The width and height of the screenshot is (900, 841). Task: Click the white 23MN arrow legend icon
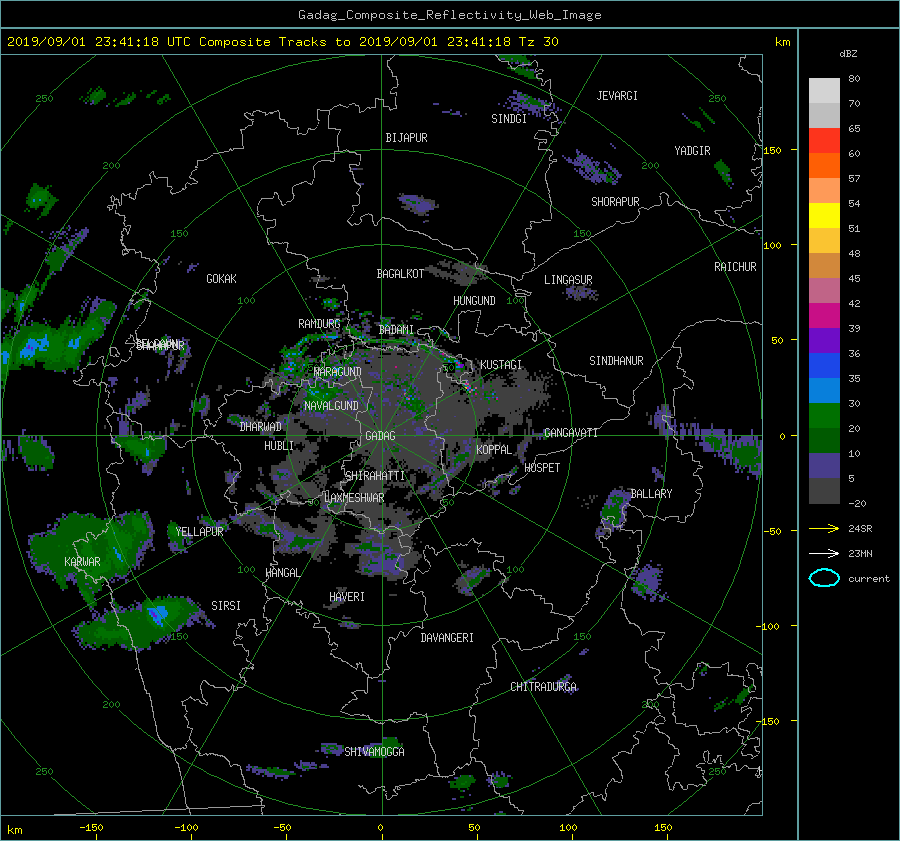[x=824, y=554]
